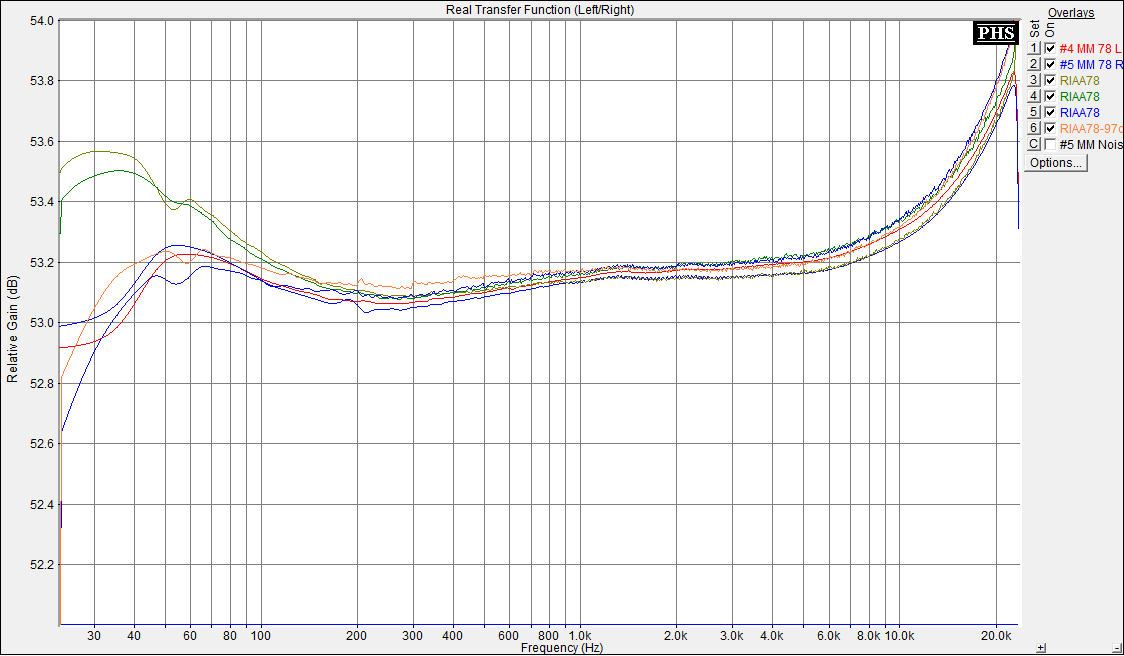
Task: Click the PHS logo on the graph
Action: (x=996, y=33)
